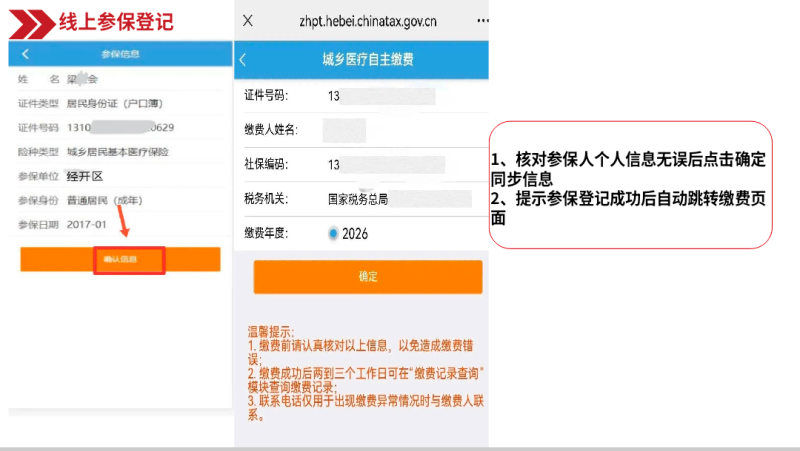This screenshot has width=800, height=451.
Task: Open the three-dot more options menu
Action: click(x=482, y=20)
